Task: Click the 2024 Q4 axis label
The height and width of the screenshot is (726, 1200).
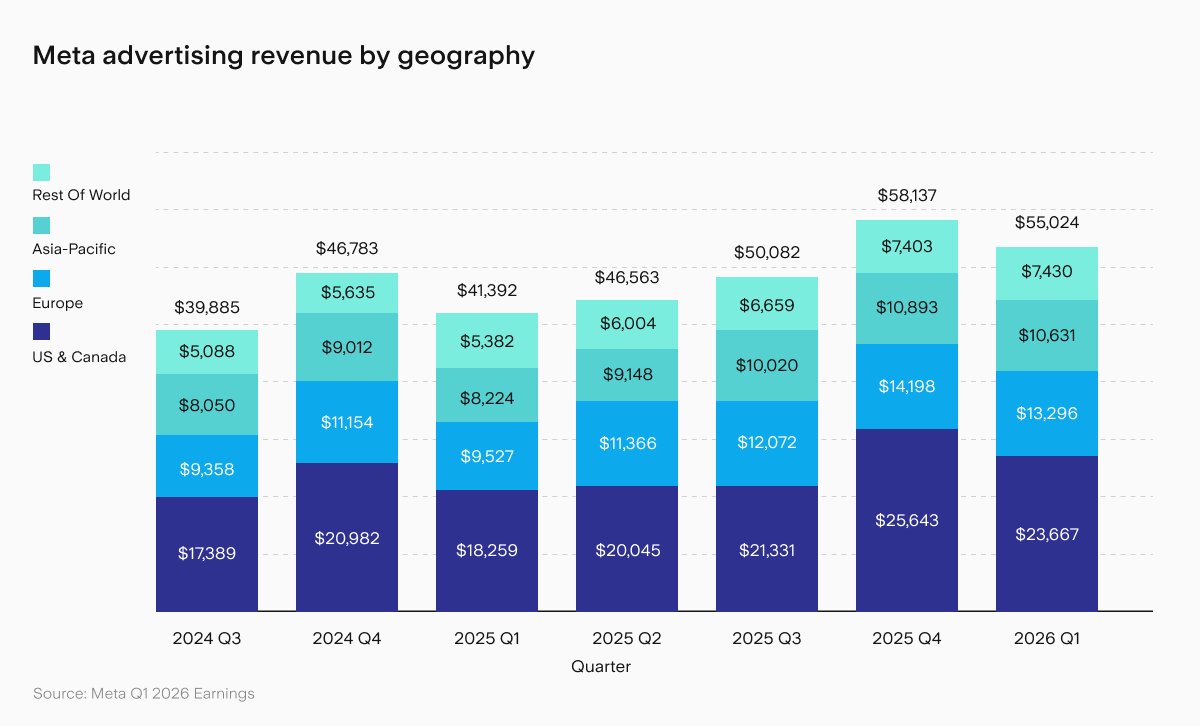Action: tap(347, 638)
